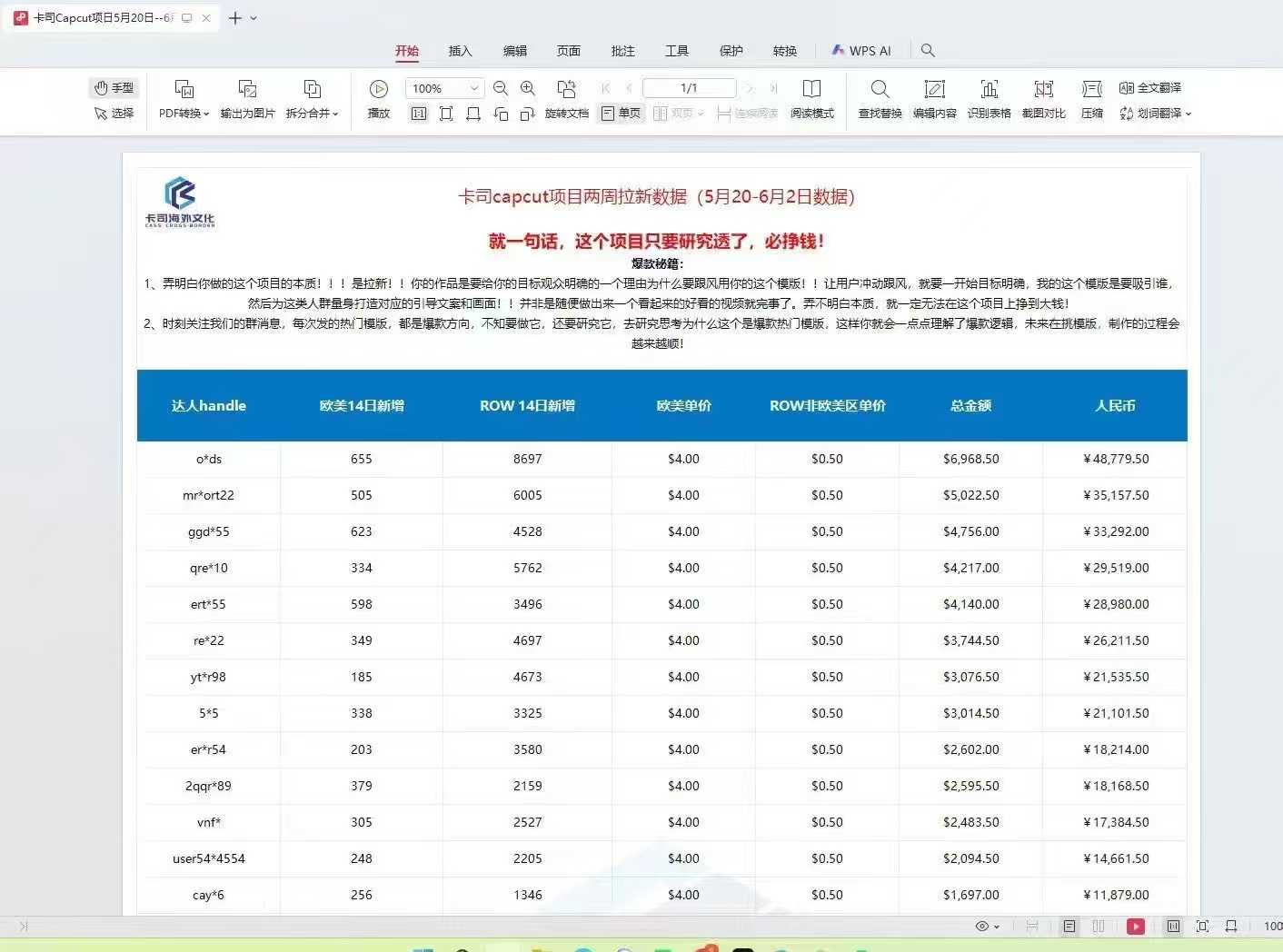Rotate page clockwise icon
1283x952 pixels.
click(x=528, y=114)
